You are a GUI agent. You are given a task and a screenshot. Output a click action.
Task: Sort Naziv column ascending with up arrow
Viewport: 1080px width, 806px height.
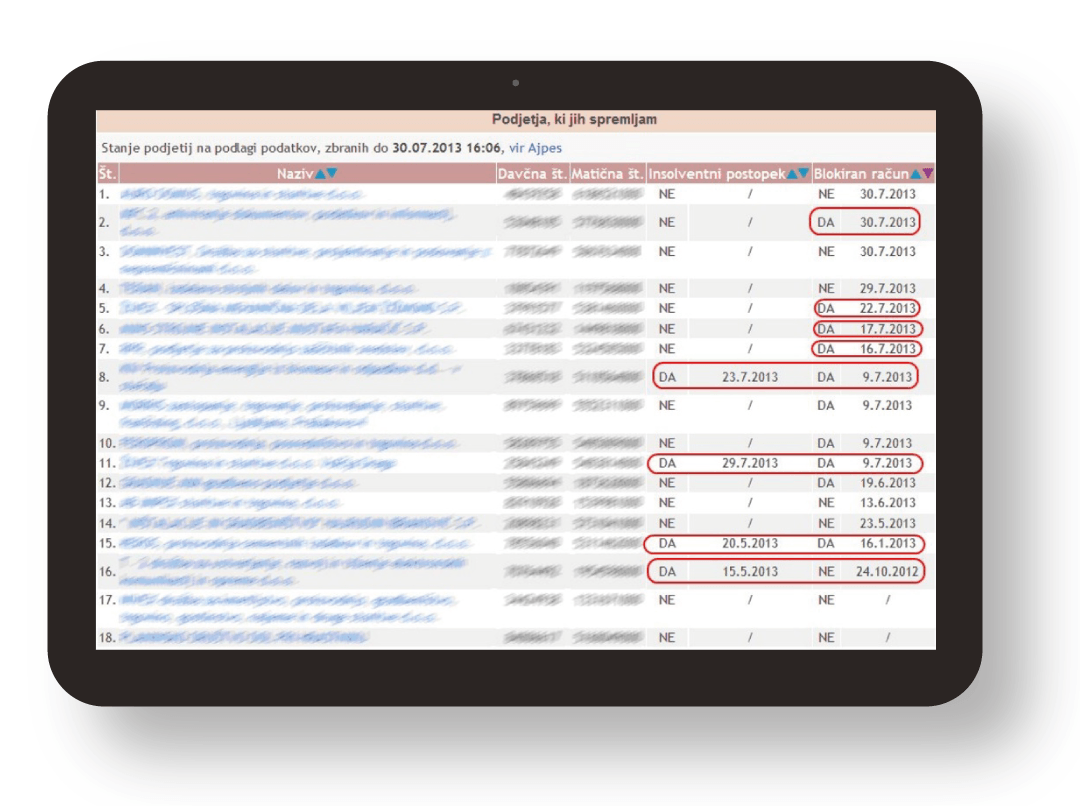[320, 174]
